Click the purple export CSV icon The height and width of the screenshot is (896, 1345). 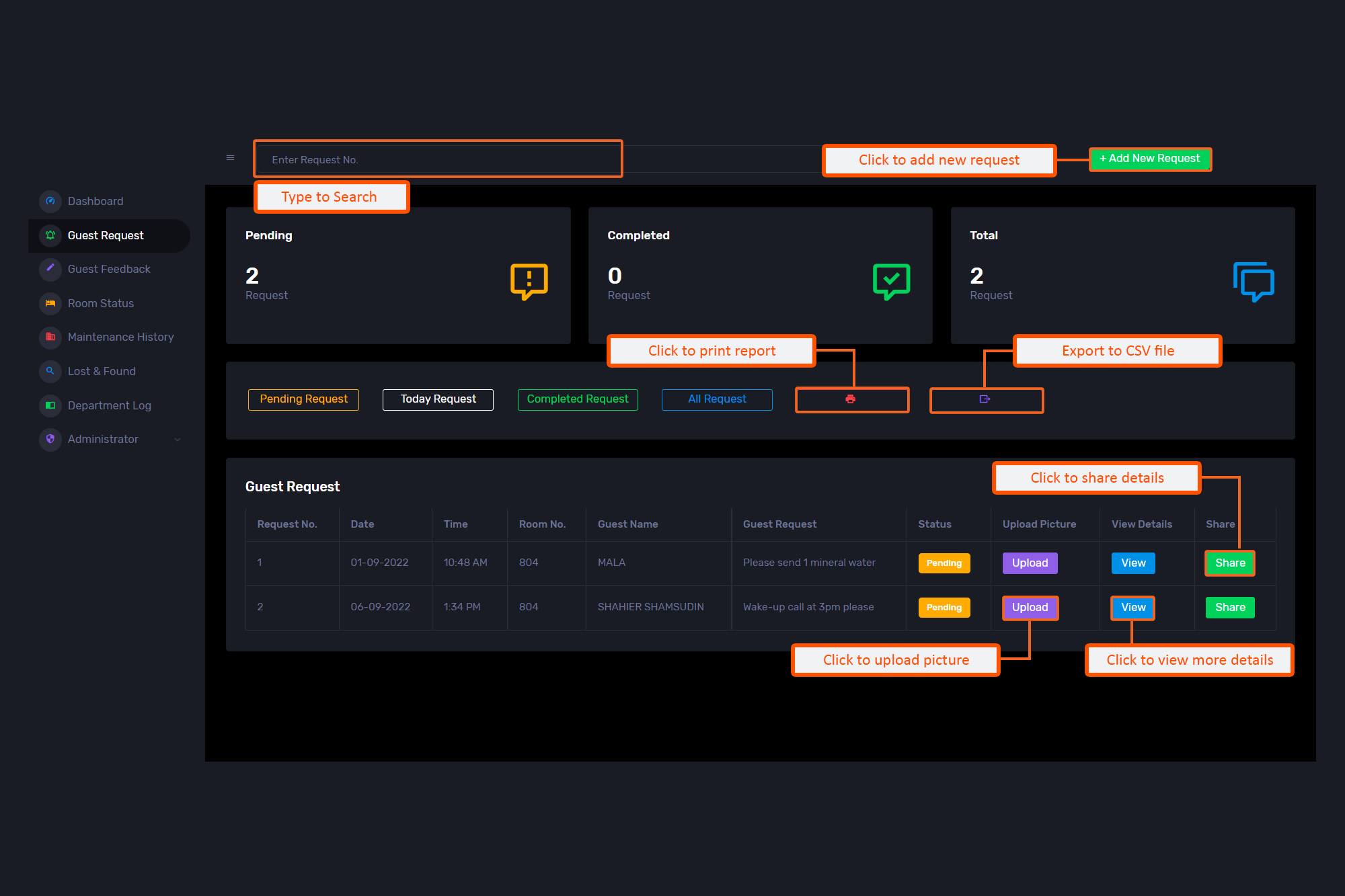[x=985, y=399]
